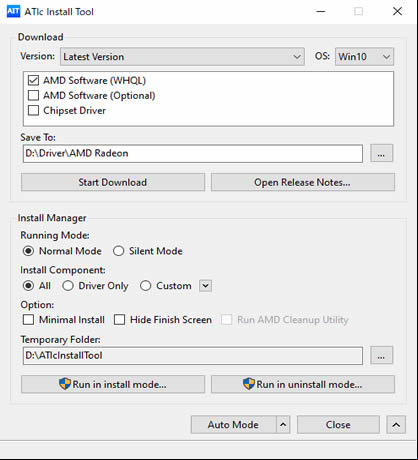Tick the Minimal Install option
This screenshot has width=418, height=460.
[x=28, y=320]
